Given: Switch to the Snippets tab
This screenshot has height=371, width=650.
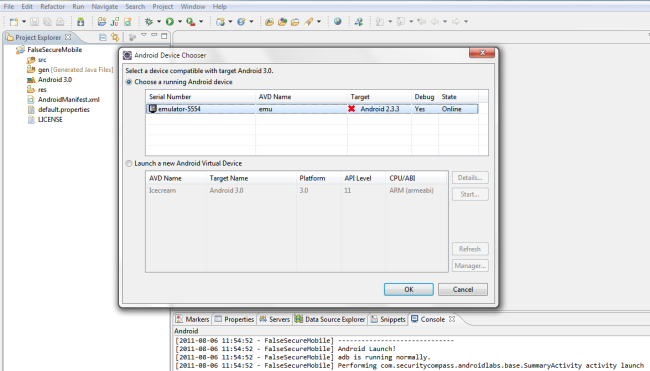Looking at the screenshot, I should pyautogui.click(x=388, y=319).
